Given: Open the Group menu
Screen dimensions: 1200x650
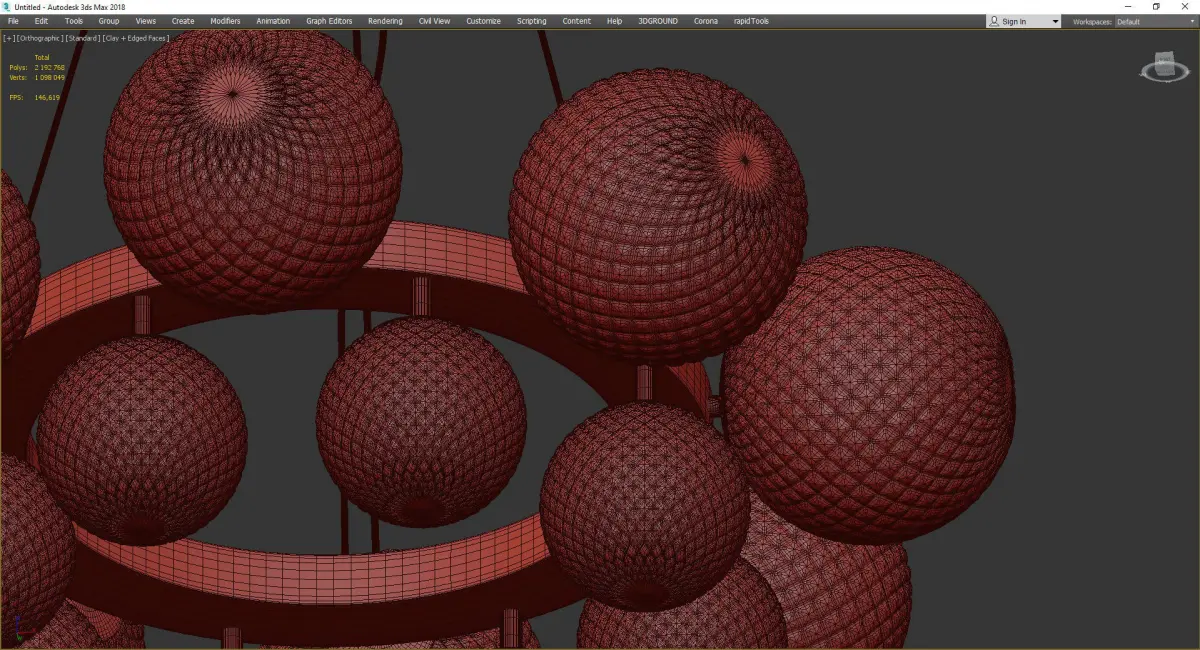Looking at the screenshot, I should pyautogui.click(x=108, y=21).
